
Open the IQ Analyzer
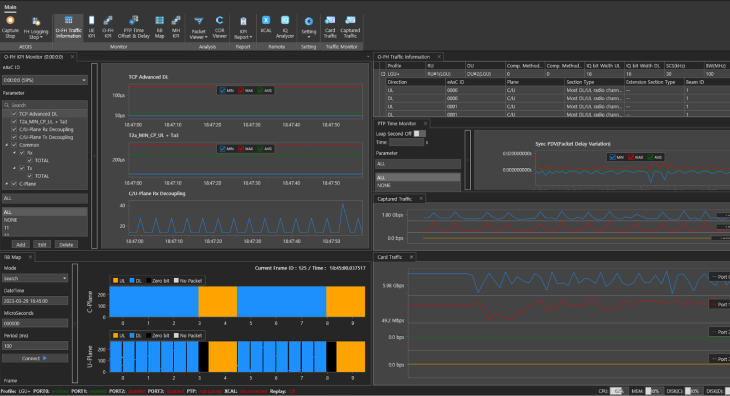(x=285, y=27)
